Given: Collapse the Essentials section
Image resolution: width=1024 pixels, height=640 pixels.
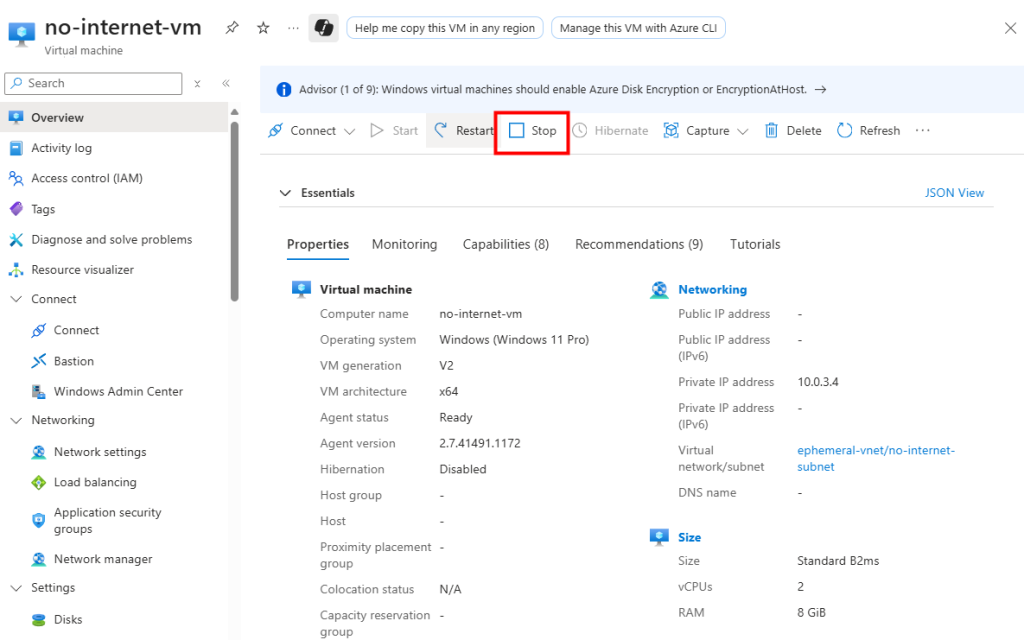Looking at the screenshot, I should (285, 193).
